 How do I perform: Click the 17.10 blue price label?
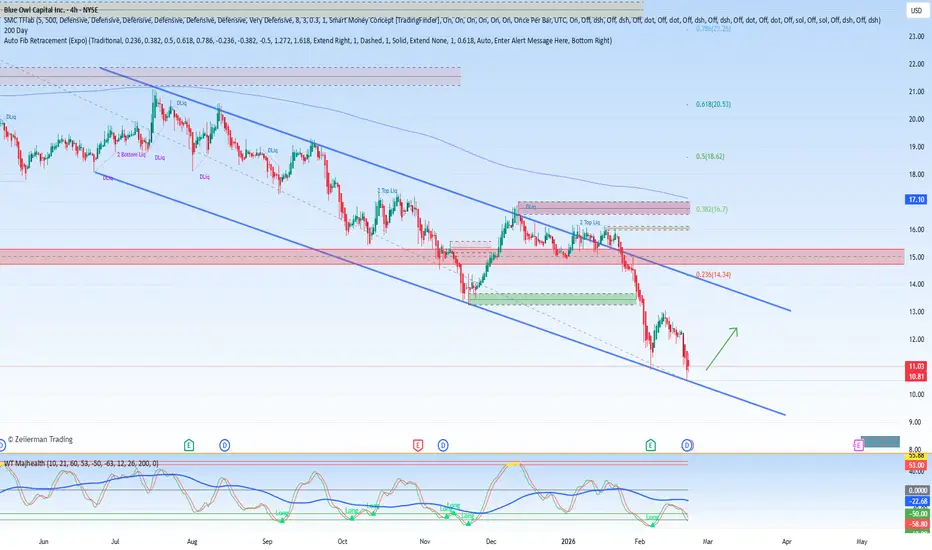tap(916, 200)
